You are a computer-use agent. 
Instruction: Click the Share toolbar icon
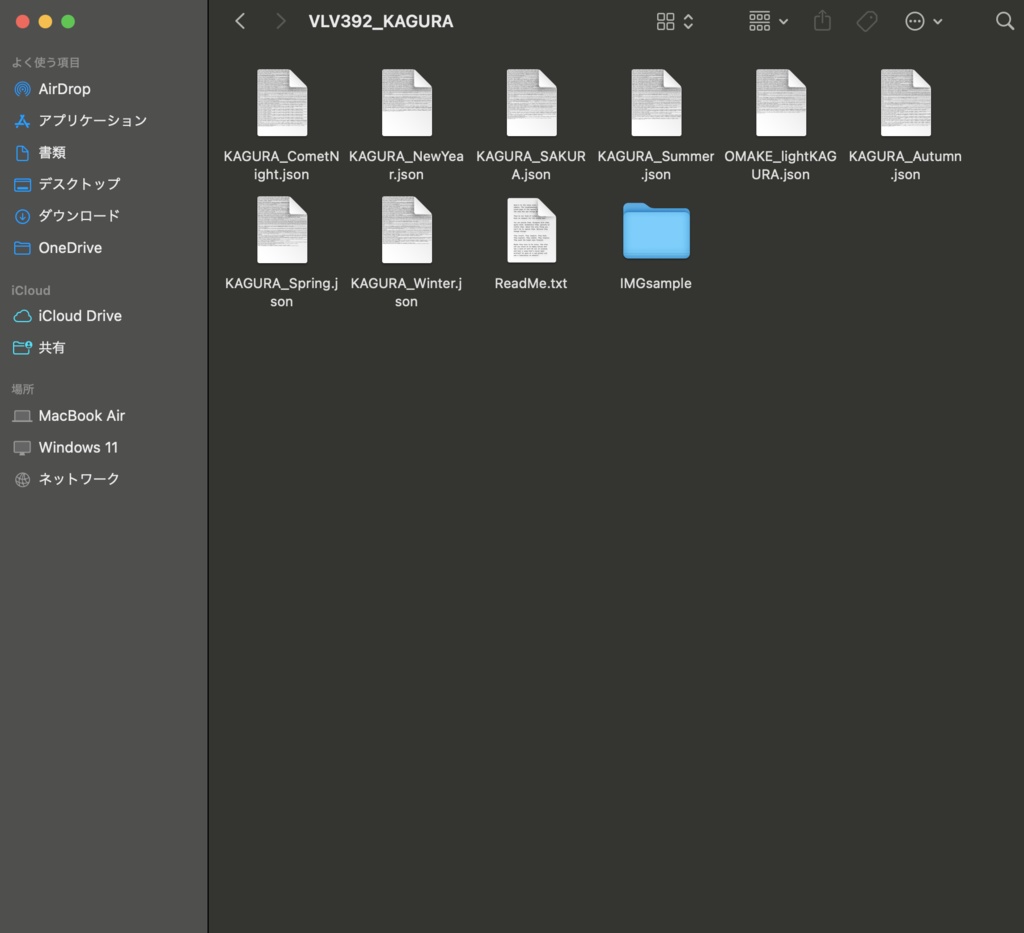pyautogui.click(x=823, y=21)
